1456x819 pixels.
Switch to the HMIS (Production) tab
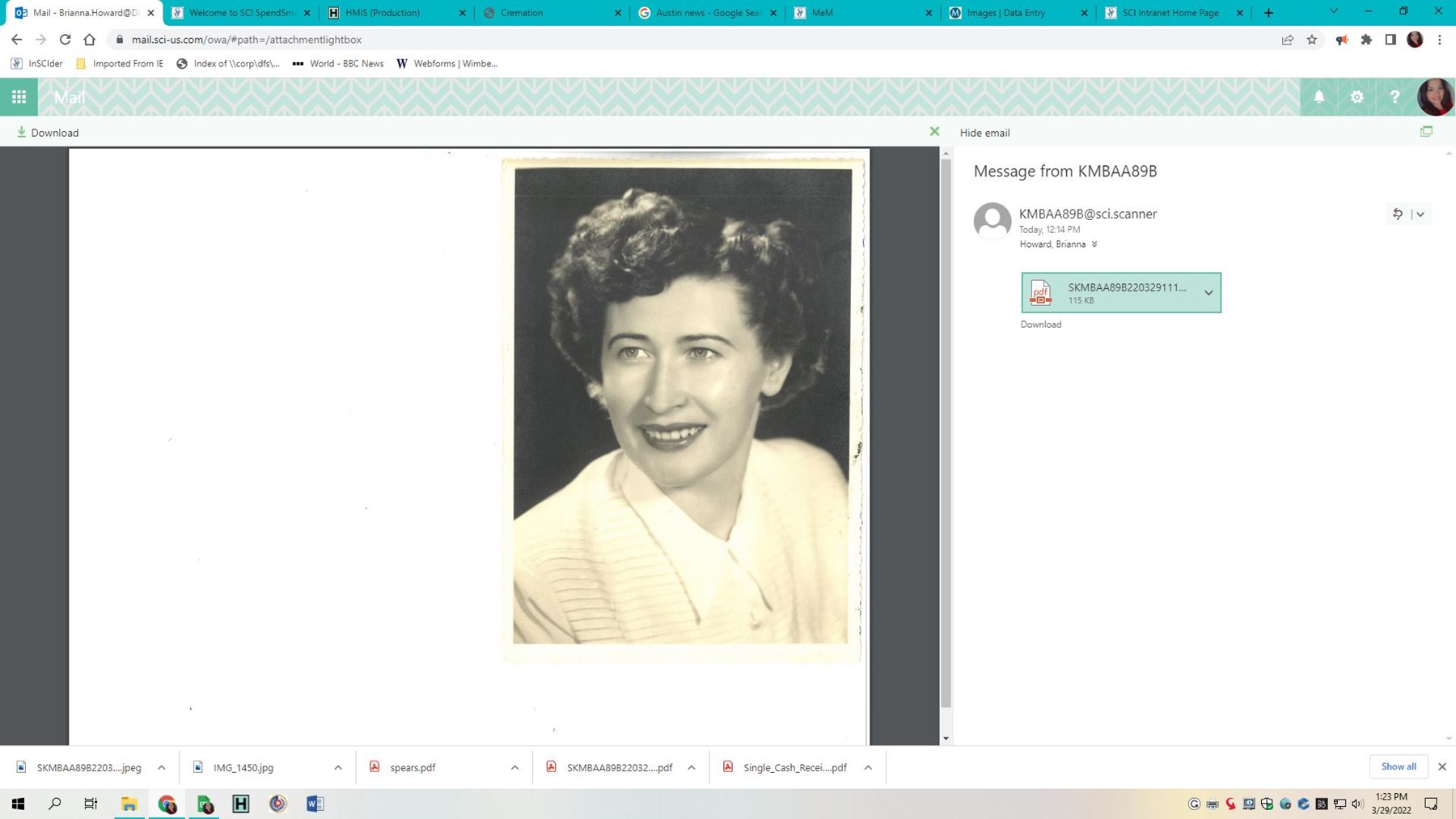(380, 12)
